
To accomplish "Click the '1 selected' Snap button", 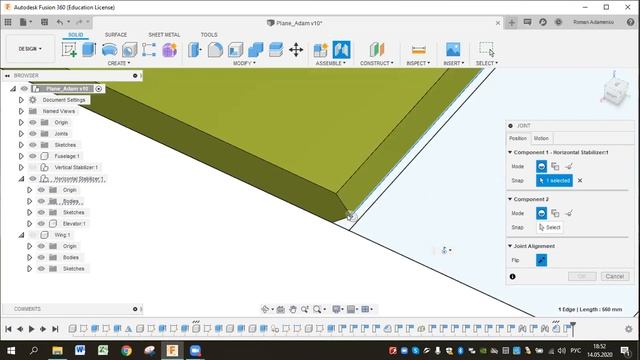I will tap(554, 180).
